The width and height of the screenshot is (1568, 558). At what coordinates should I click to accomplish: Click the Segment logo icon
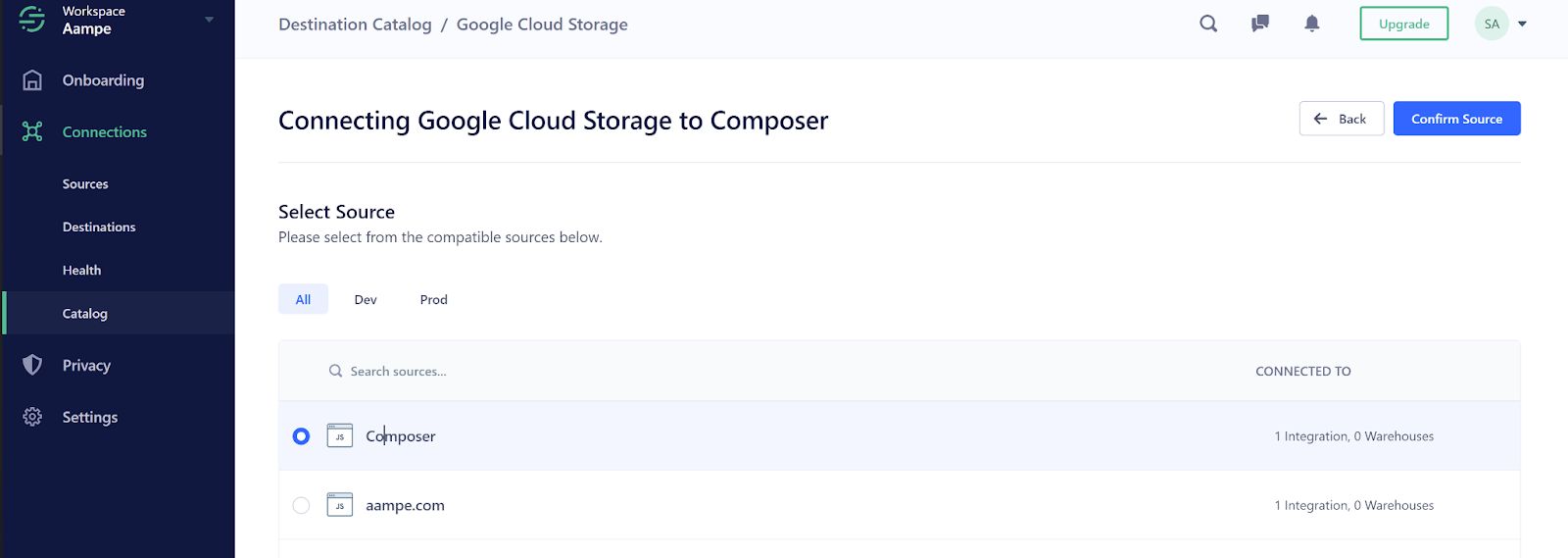coord(32,20)
